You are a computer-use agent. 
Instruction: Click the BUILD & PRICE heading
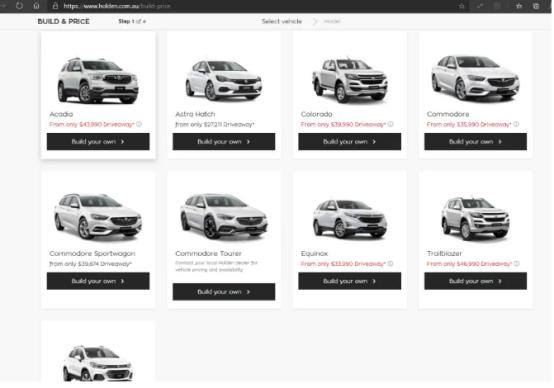tap(64, 22)
